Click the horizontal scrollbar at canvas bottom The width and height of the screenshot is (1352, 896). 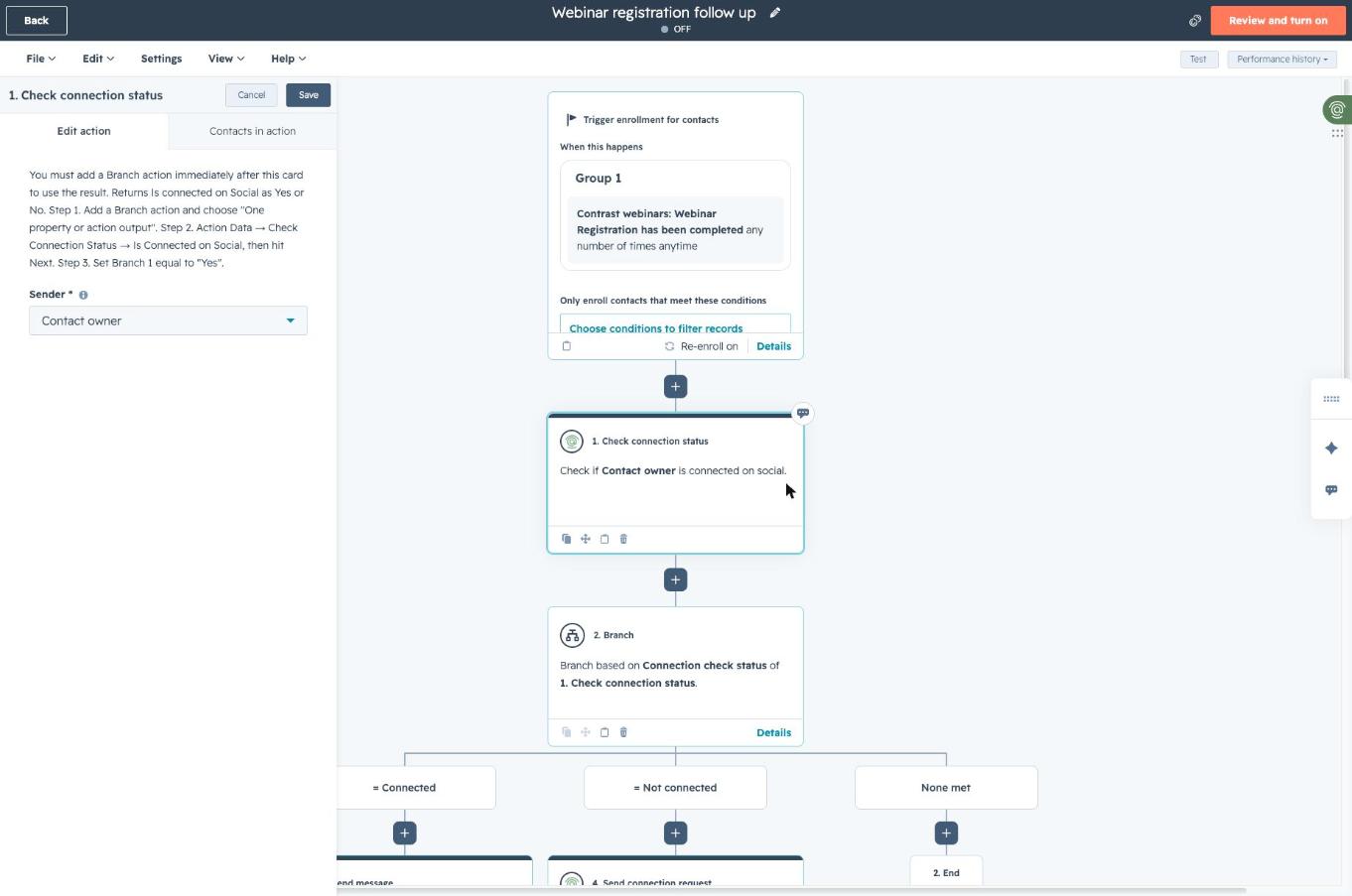coord(791,890)
